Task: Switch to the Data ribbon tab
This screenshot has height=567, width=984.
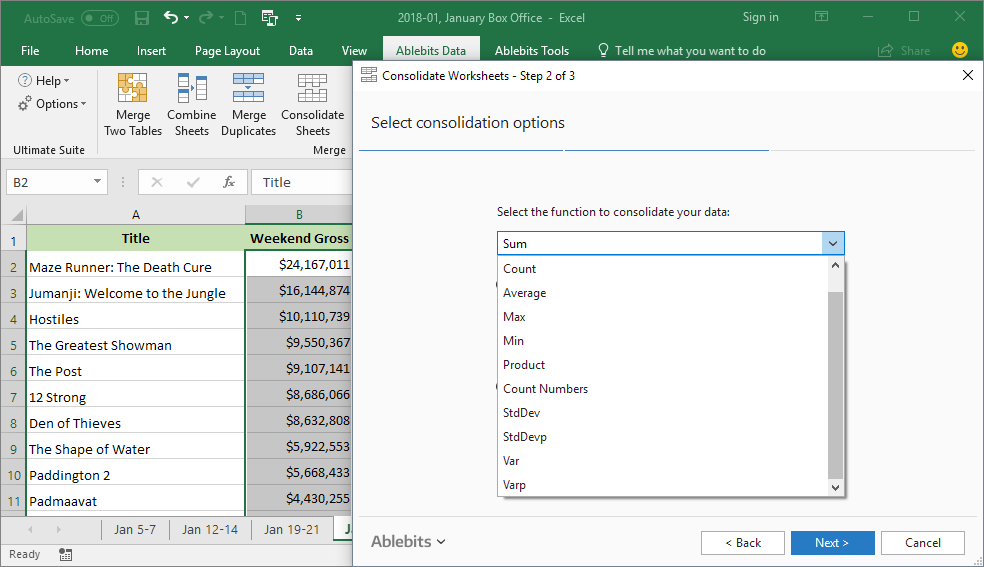Action: pos(301,51)
